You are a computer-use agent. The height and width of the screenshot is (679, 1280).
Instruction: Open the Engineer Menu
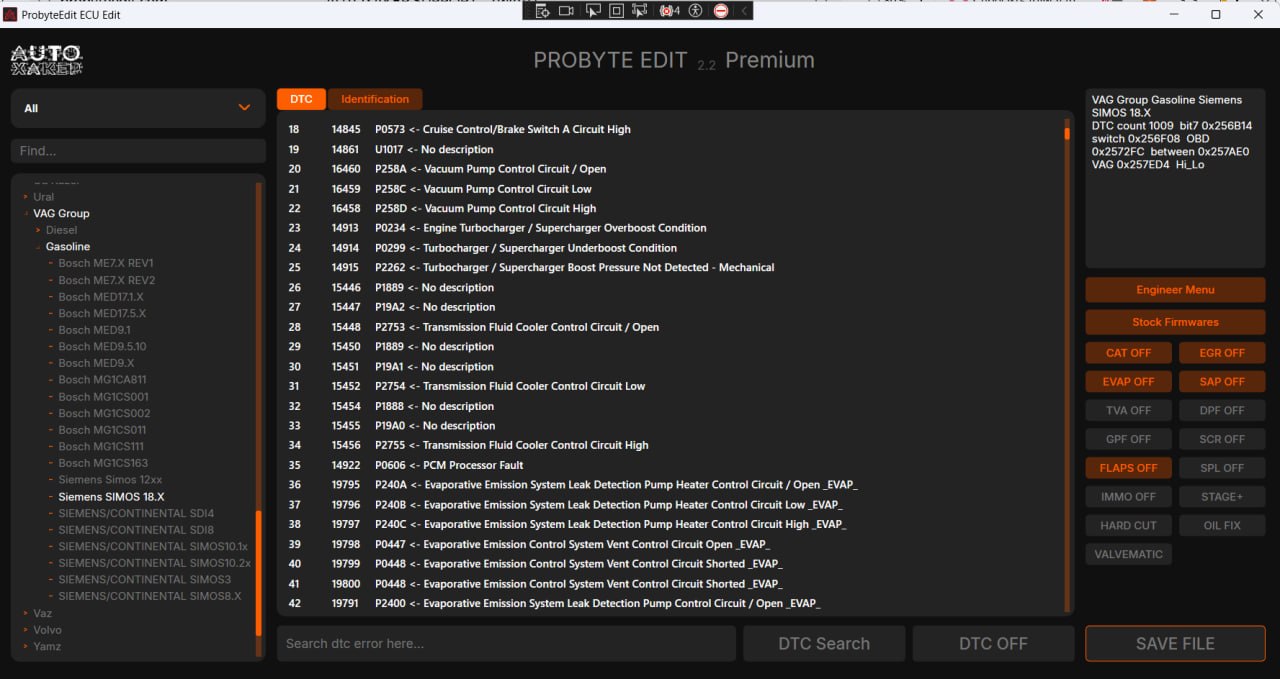point(1175,290)
